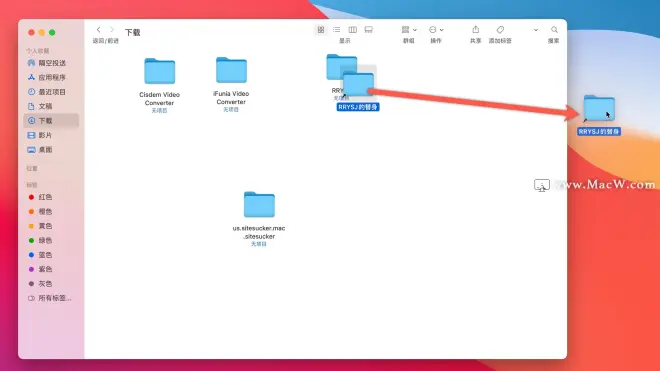Select the iFunia Video Converter folder icon
This screenshot has height=371, width=660.
pyautogui.click(x=231, y=70)
